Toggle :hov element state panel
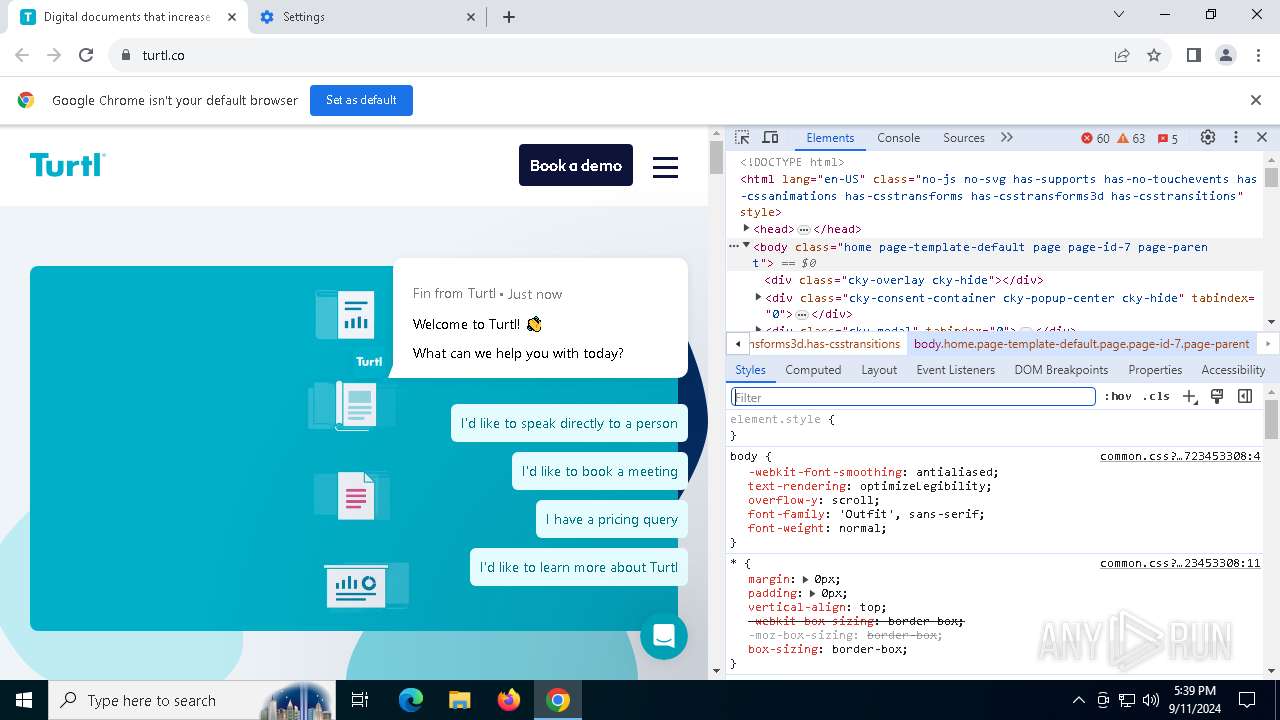Viewport: 1280px width, 720px height. click(x=1118, y=397)
